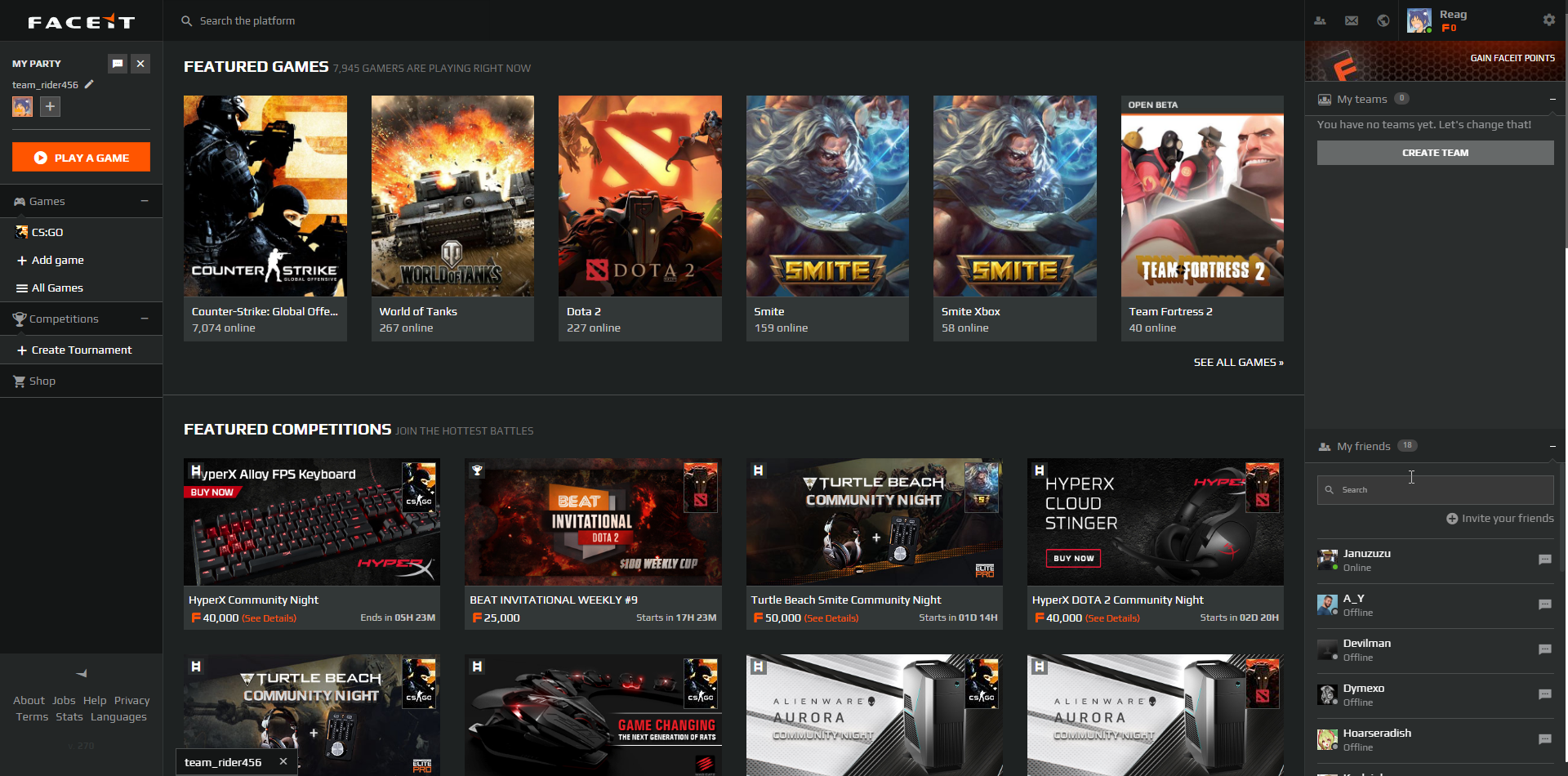
Task: Collapse the My friends panel
Action: (x=1552, y=447)
